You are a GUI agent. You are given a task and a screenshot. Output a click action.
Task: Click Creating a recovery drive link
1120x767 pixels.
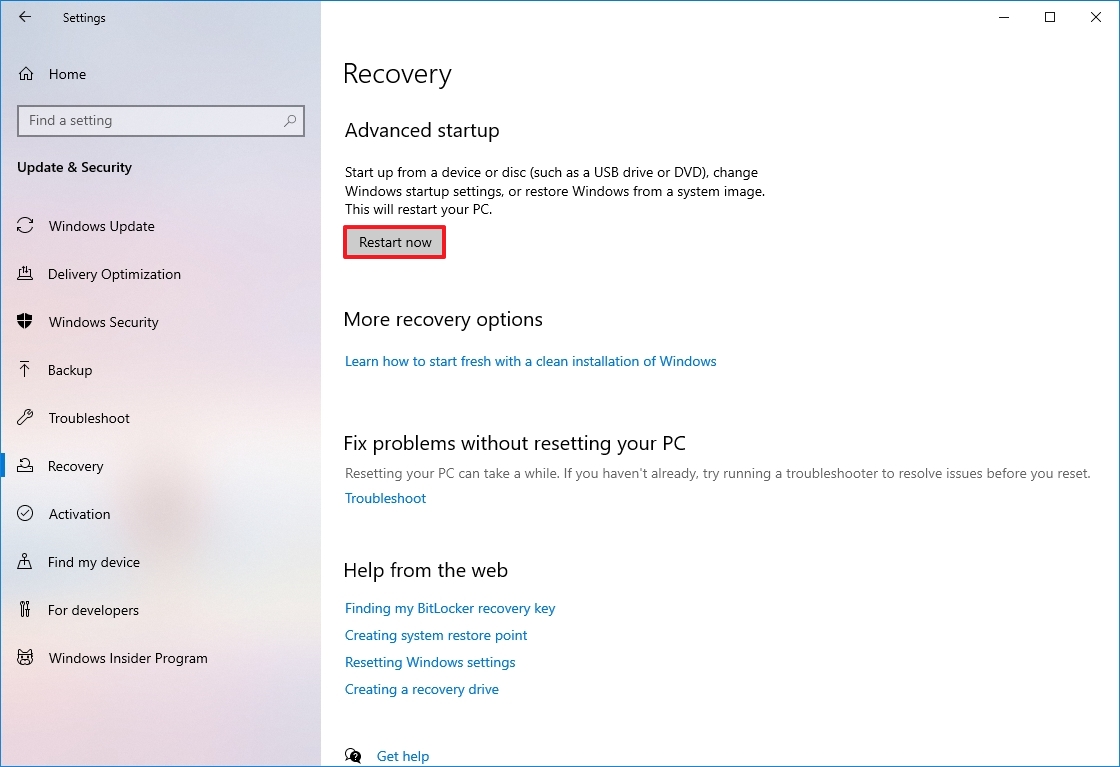pyautogui.click(x=421, y=689)
